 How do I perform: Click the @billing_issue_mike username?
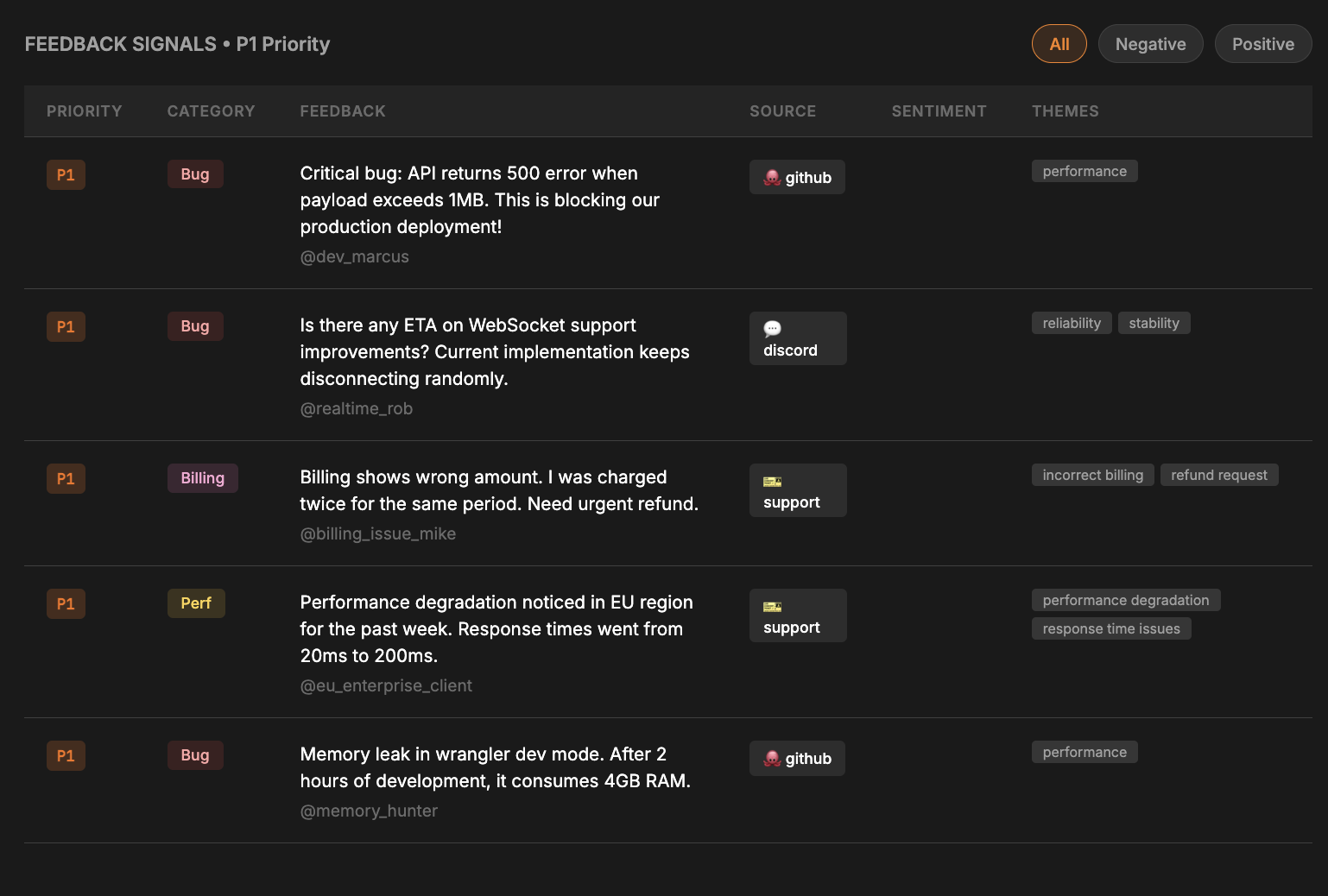378,534
